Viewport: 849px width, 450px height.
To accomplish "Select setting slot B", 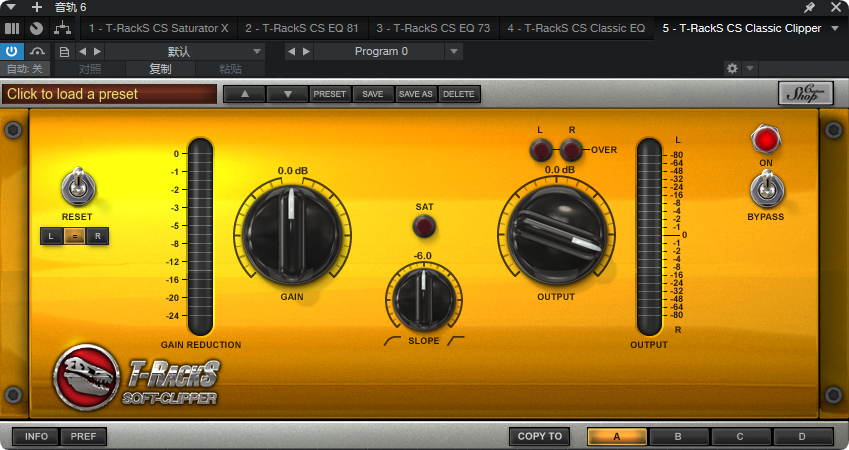I will [x=678, y=436].
